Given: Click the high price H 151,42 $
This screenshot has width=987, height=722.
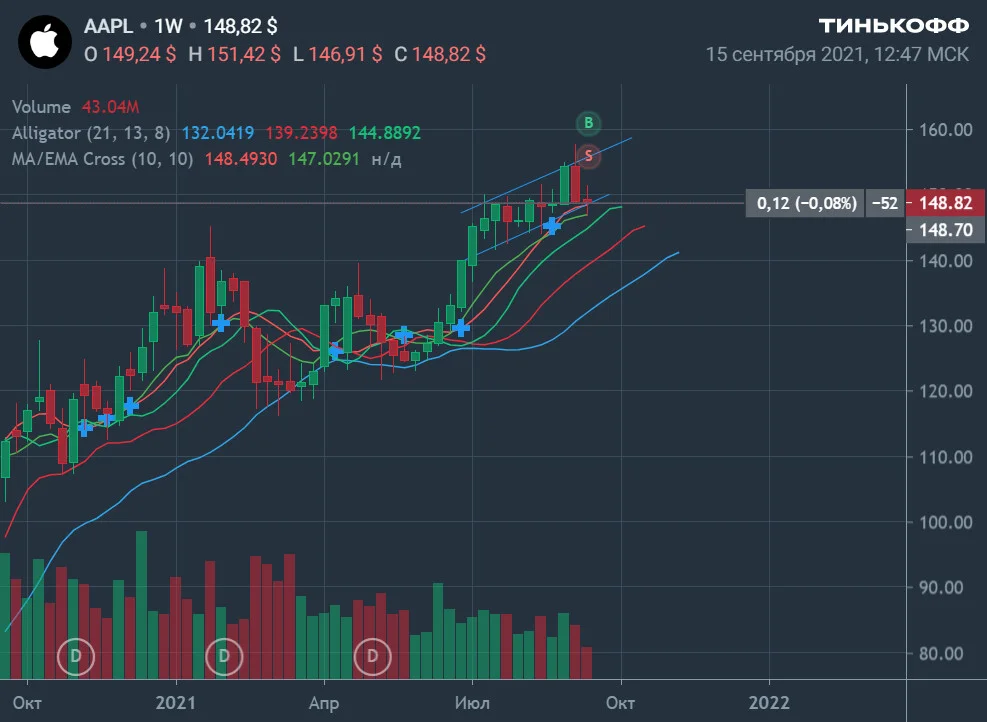Looking at the screenshot, I should click(234, 54).
